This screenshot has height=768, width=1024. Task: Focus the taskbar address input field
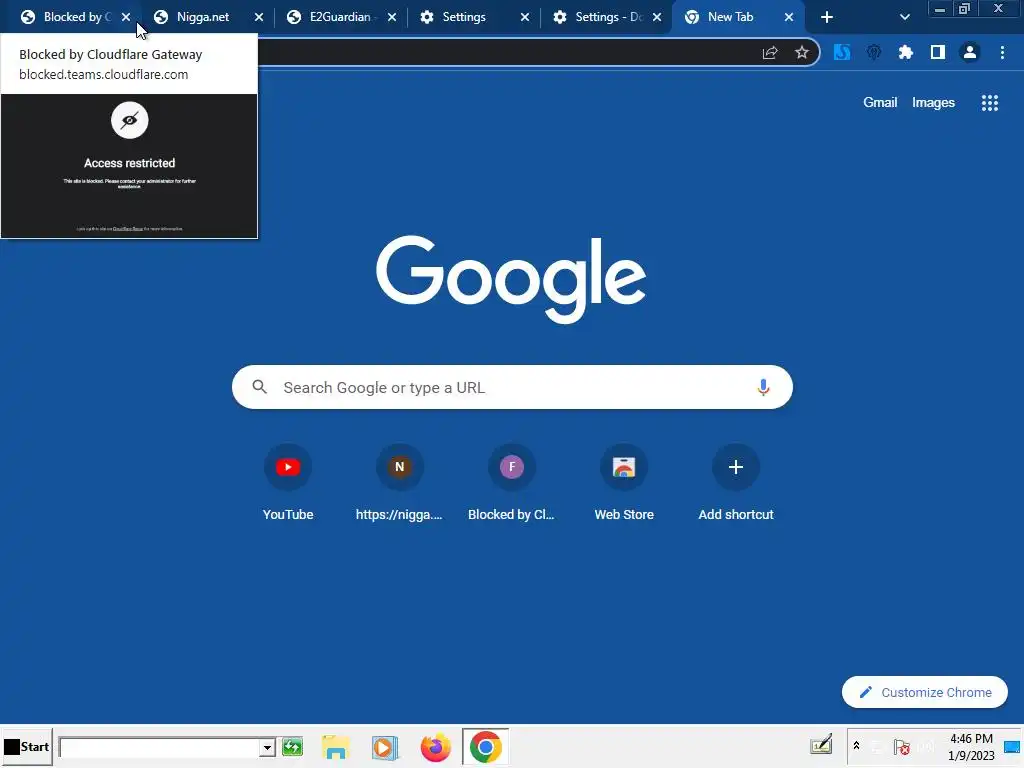159,747
